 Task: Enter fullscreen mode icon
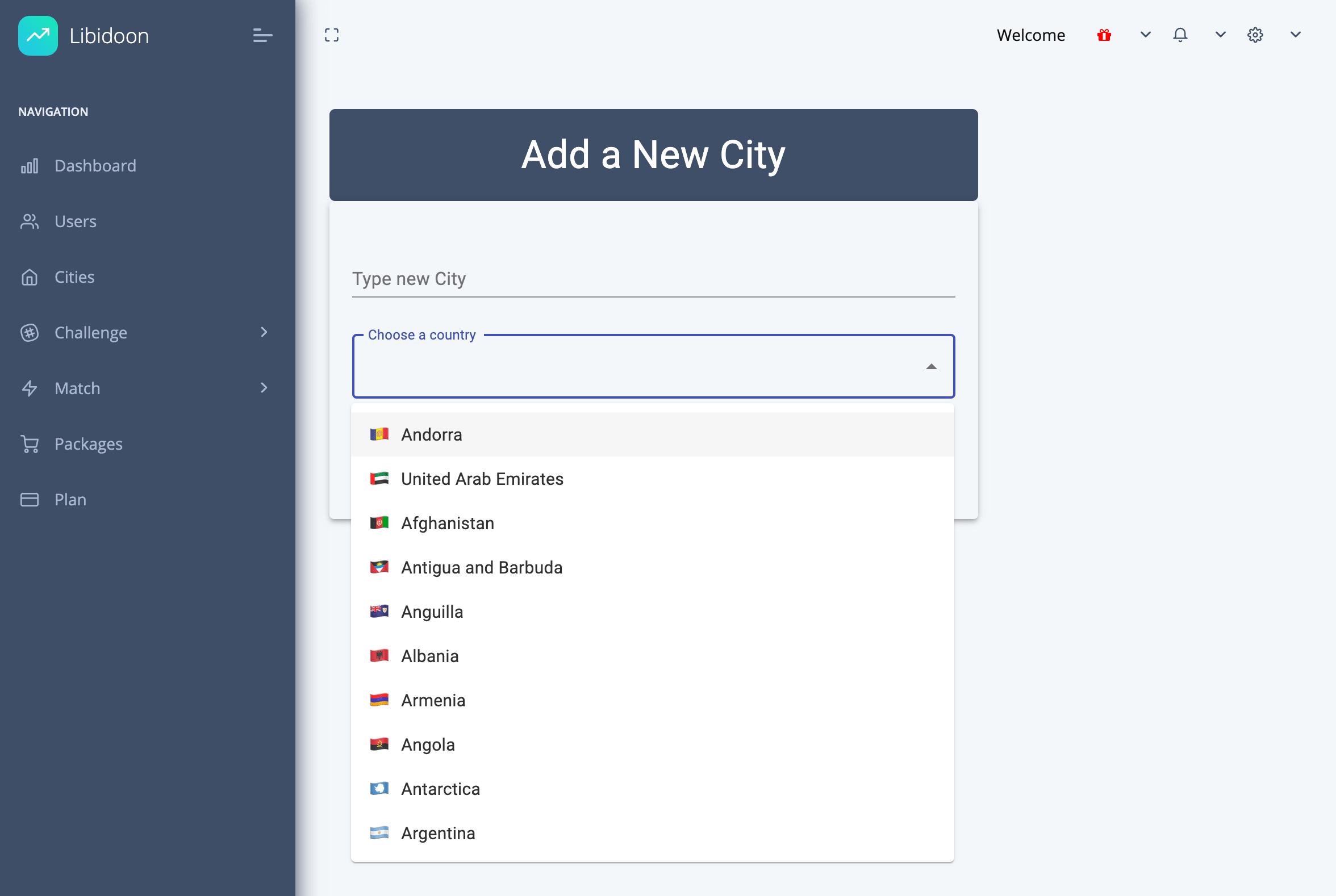332,35
